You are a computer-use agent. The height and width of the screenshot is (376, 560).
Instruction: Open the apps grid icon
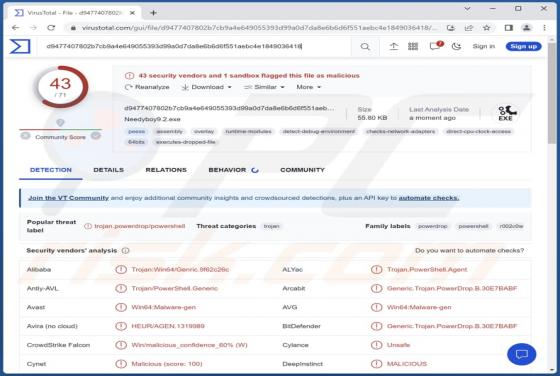click(x=413, y=46)
